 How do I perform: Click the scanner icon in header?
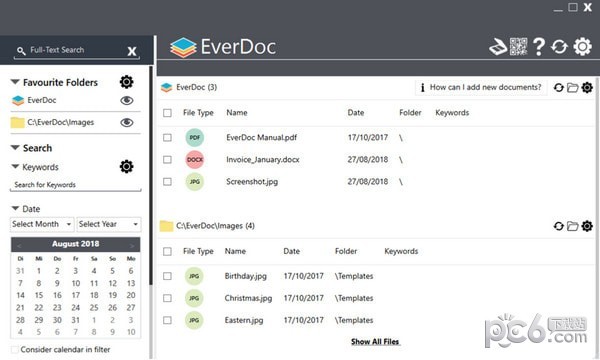click(498, 47)
